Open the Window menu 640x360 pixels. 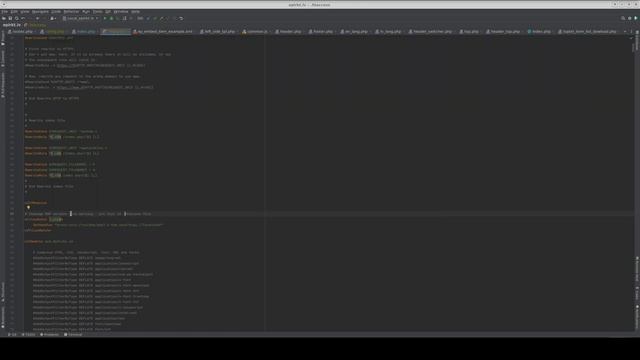click(x=120, y=12)
